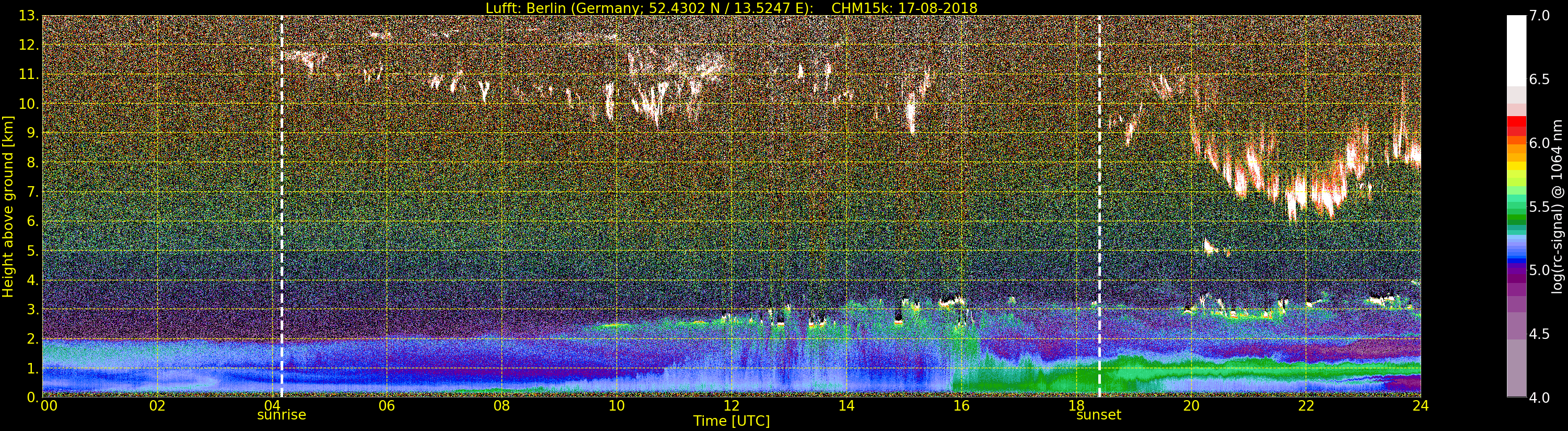Click the time tick label '16'
Image resolution: width=1568 pixels, height=431 pixels.
(961, 406)
